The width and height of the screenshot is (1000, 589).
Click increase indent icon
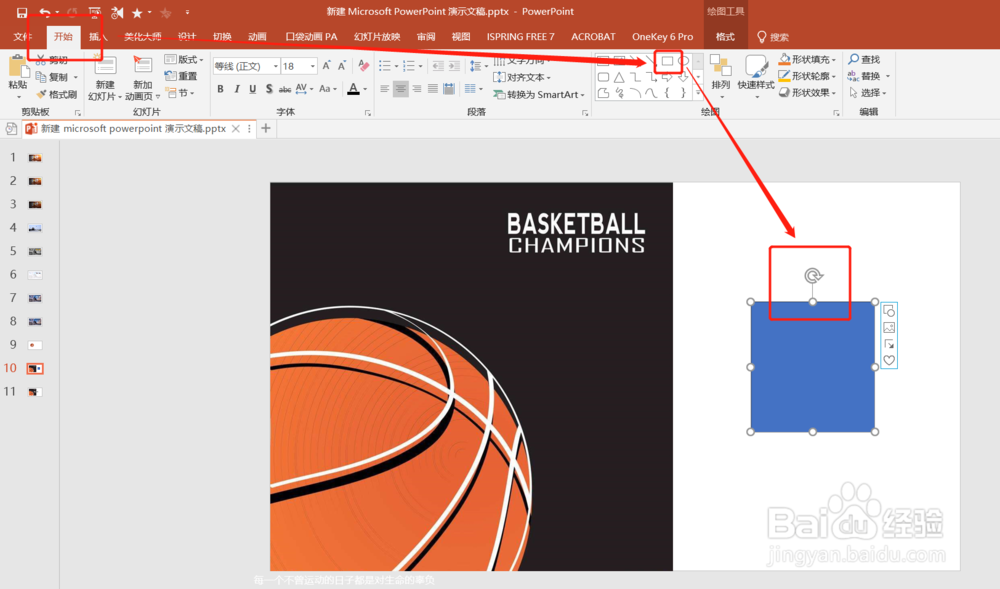point(454,66)
